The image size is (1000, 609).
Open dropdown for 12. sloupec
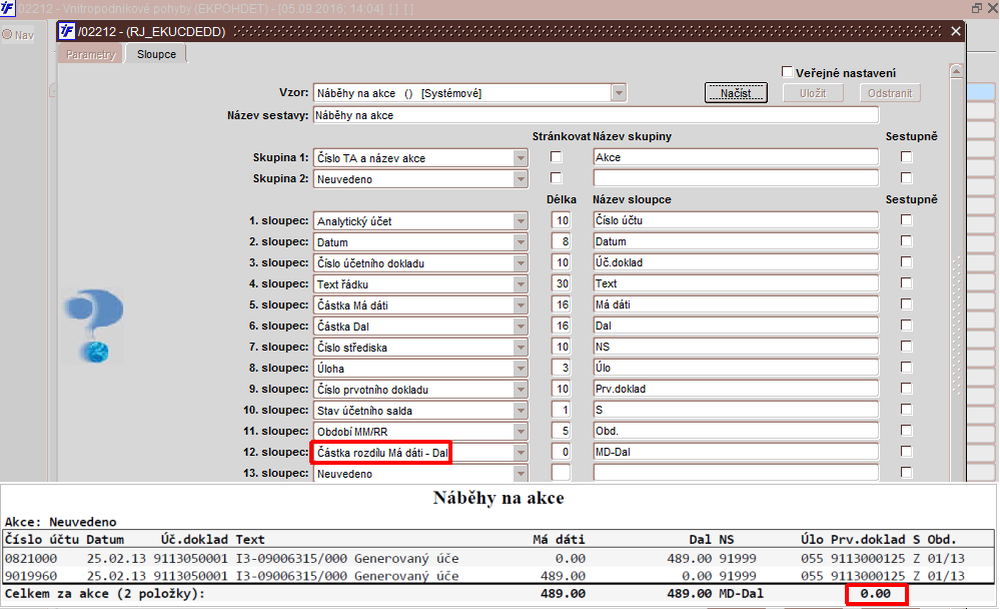[520, 453]
